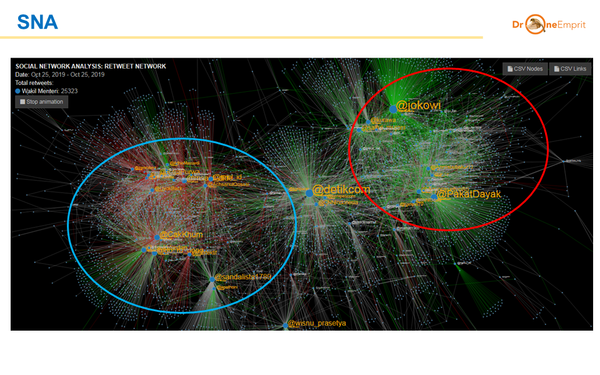Select the @sandalista1789 node circle

point(212,279)
